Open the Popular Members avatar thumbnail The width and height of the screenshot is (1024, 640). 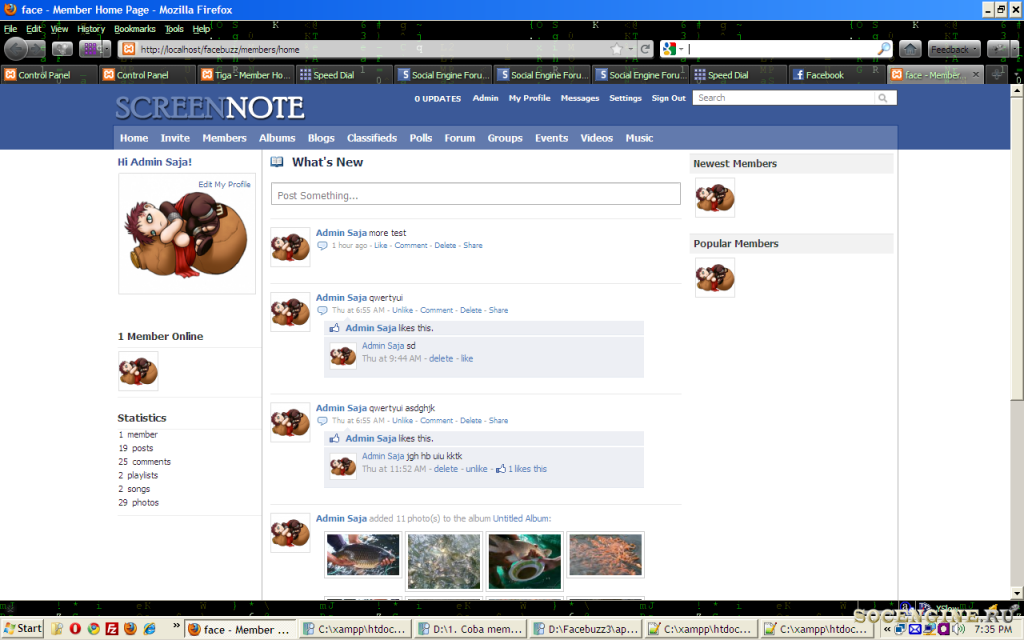tap(714, 278)
